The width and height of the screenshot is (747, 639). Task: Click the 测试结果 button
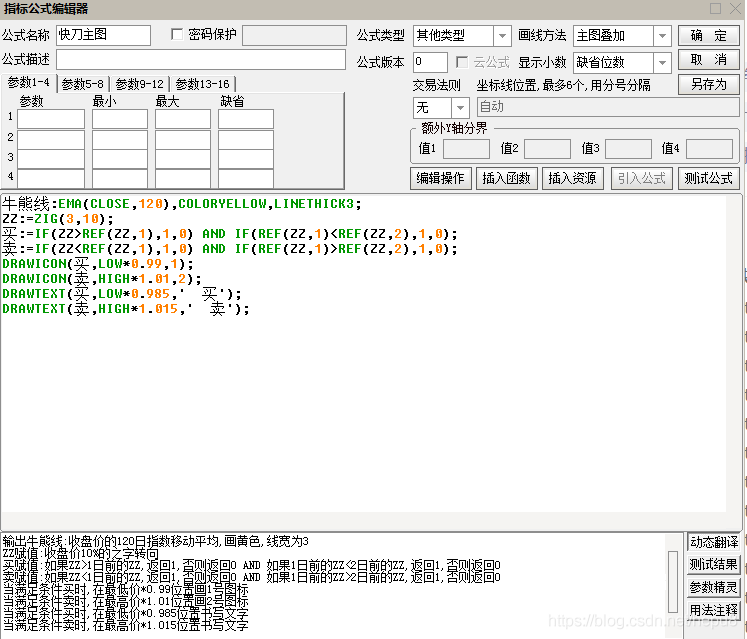[x=714, y=565]
